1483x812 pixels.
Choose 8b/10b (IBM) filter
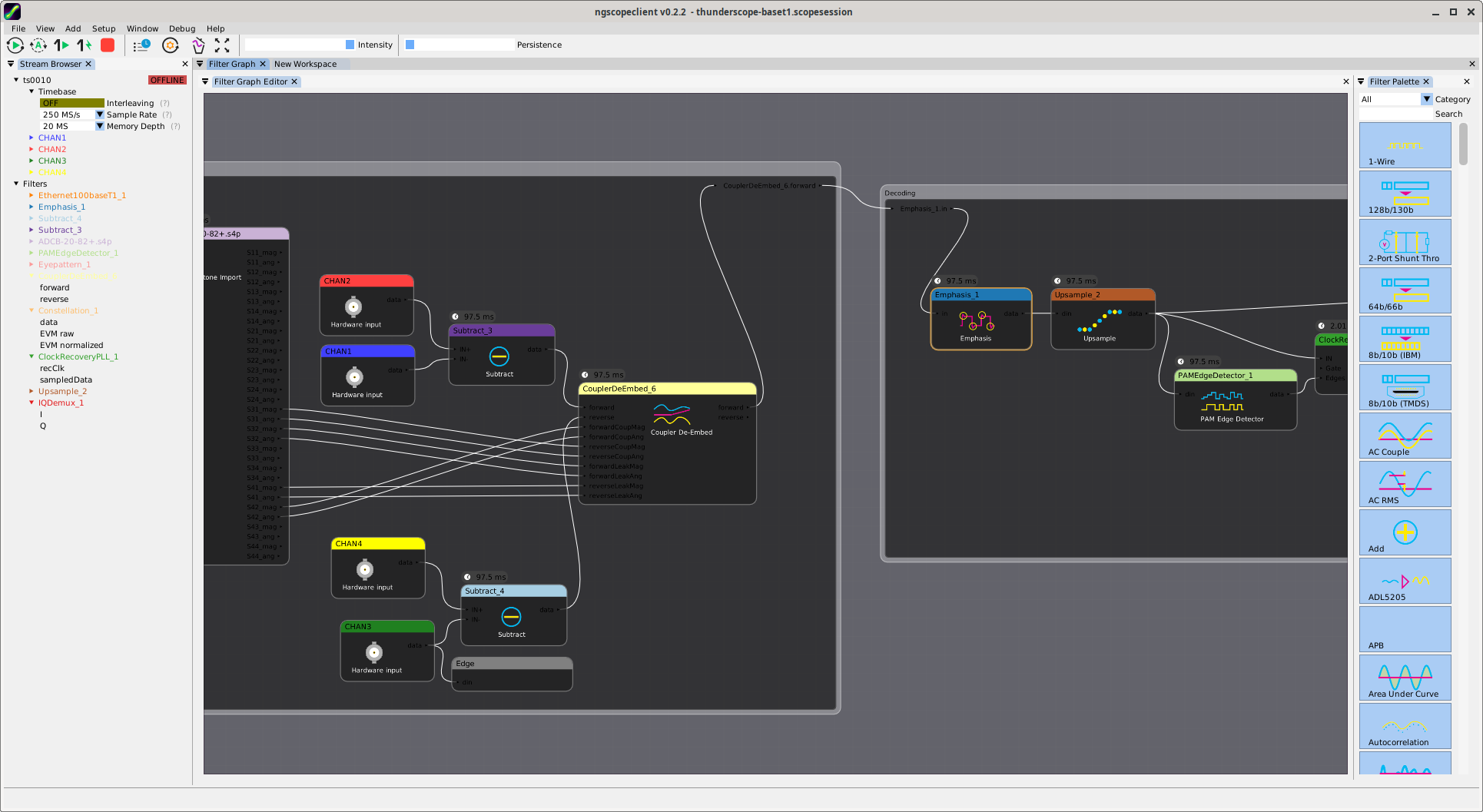[x=1405, y=339]
